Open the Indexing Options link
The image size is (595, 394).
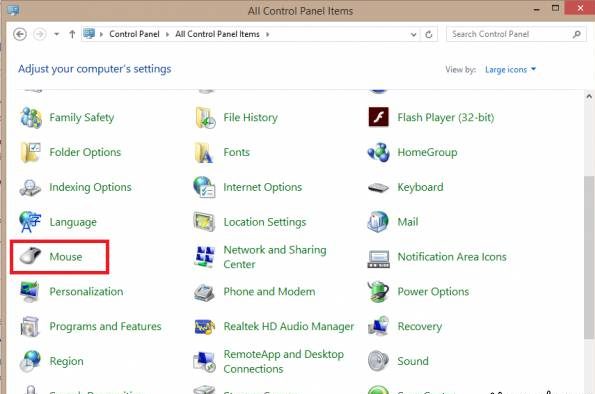point(90,187)
